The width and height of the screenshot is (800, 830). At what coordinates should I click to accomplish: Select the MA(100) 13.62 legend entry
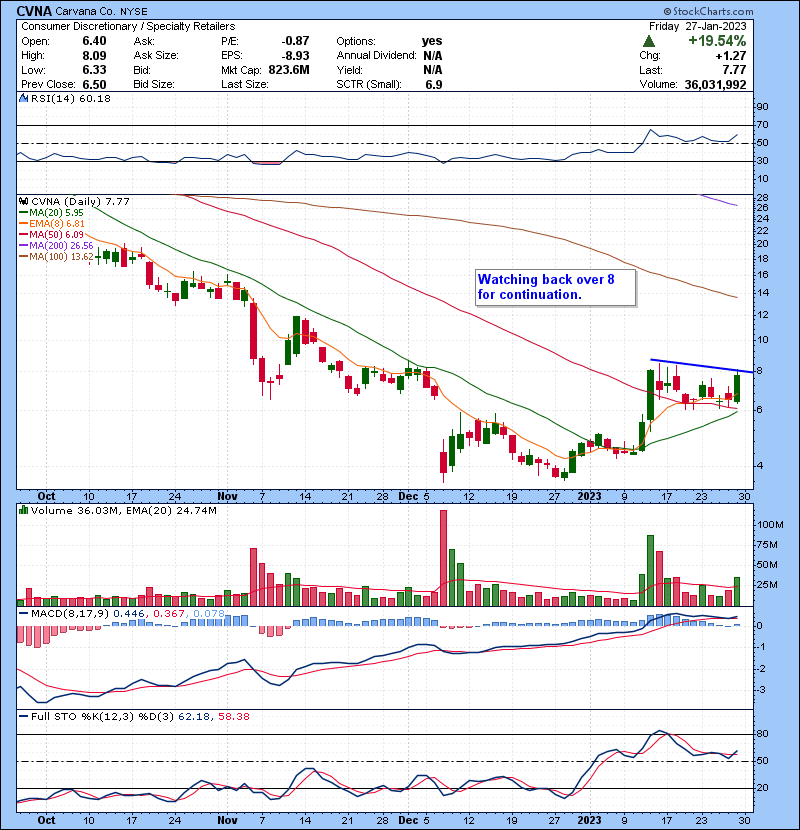(x=57, y=257)
